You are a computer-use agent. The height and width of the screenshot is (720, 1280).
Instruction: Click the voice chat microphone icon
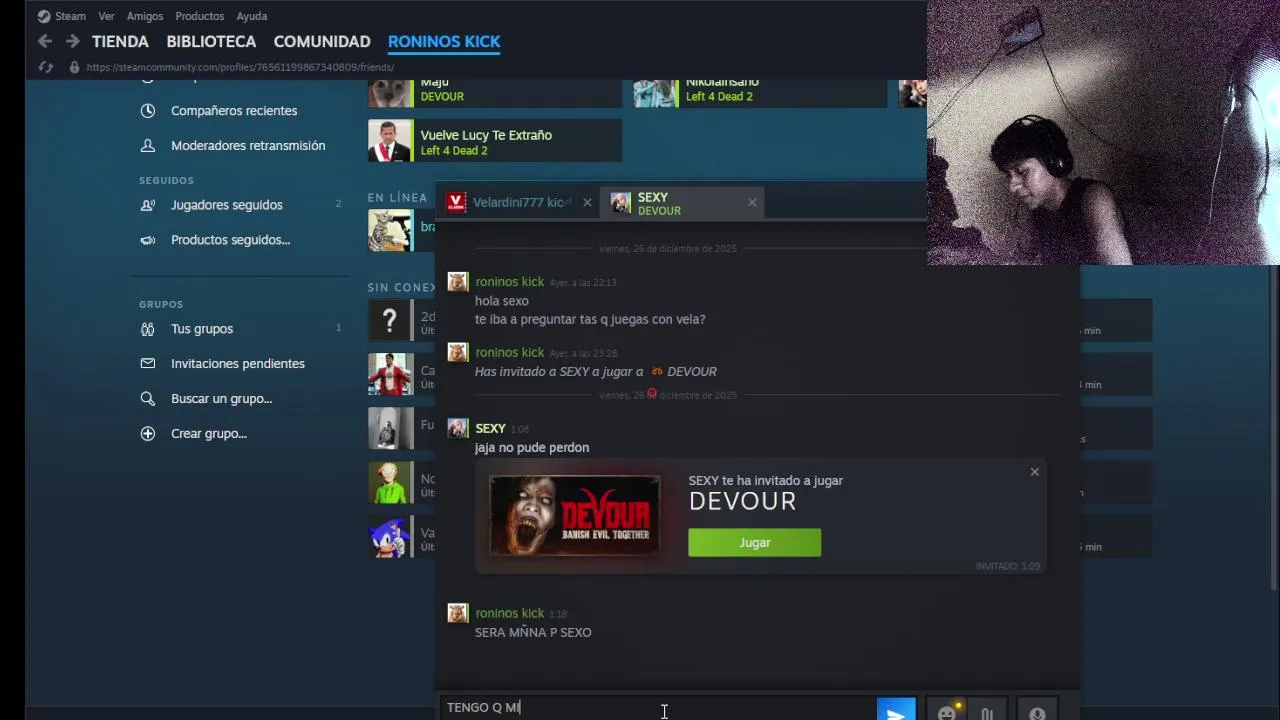1037,713
